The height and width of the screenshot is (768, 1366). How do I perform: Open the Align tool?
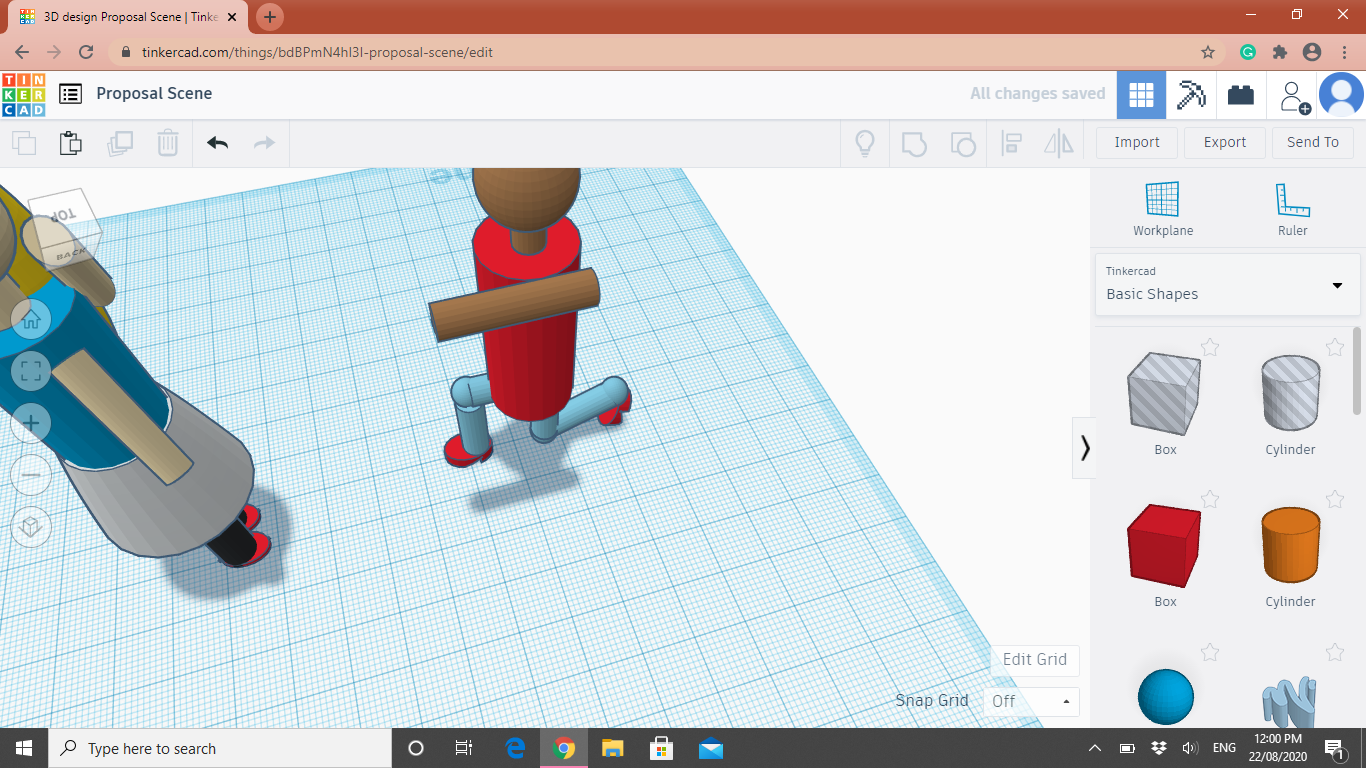pyautogui.click(x=1011, y=143)
